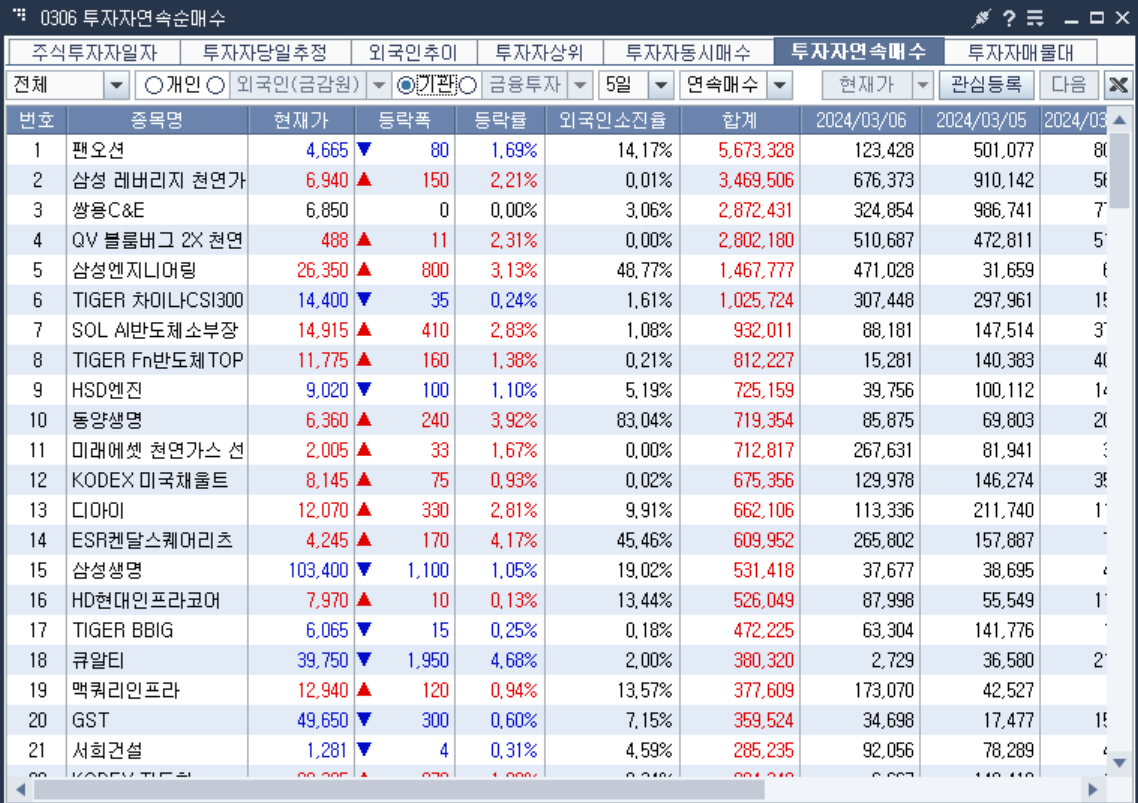Select SOL AI반도체소부장 stock name
Screen dimensions: 1138x803
tap(155, 330)
